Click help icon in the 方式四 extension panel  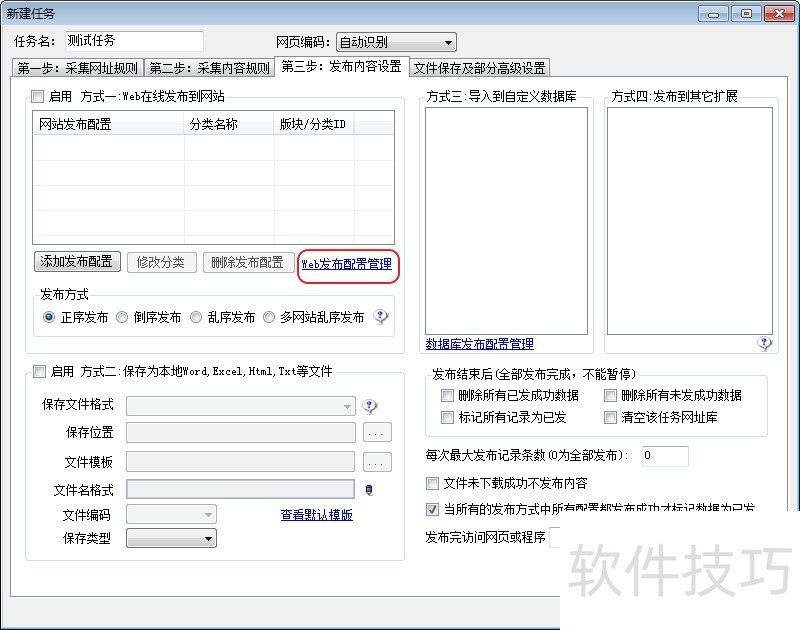click(x=765, y=343)
